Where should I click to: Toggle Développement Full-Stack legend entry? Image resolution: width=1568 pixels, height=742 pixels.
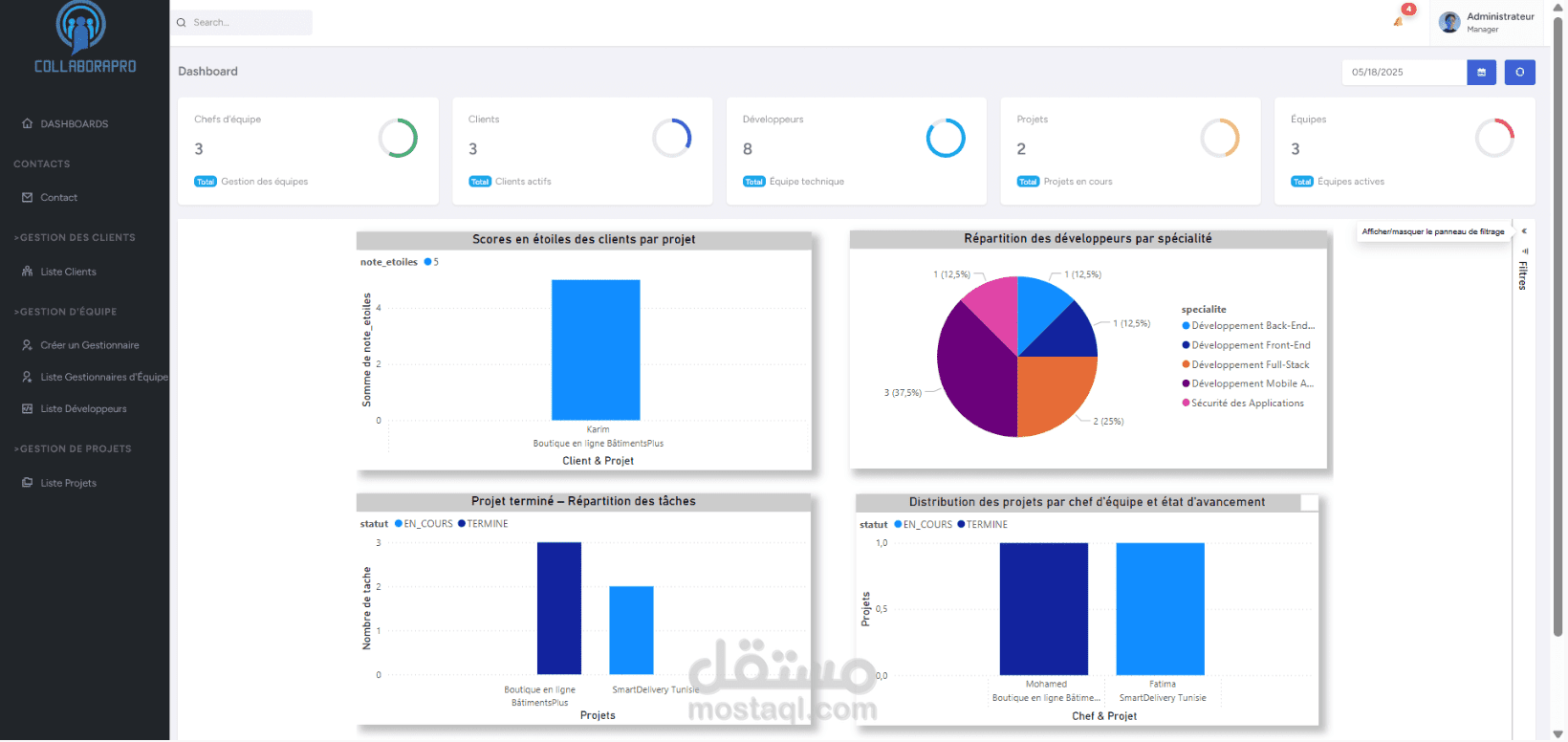1246,364
